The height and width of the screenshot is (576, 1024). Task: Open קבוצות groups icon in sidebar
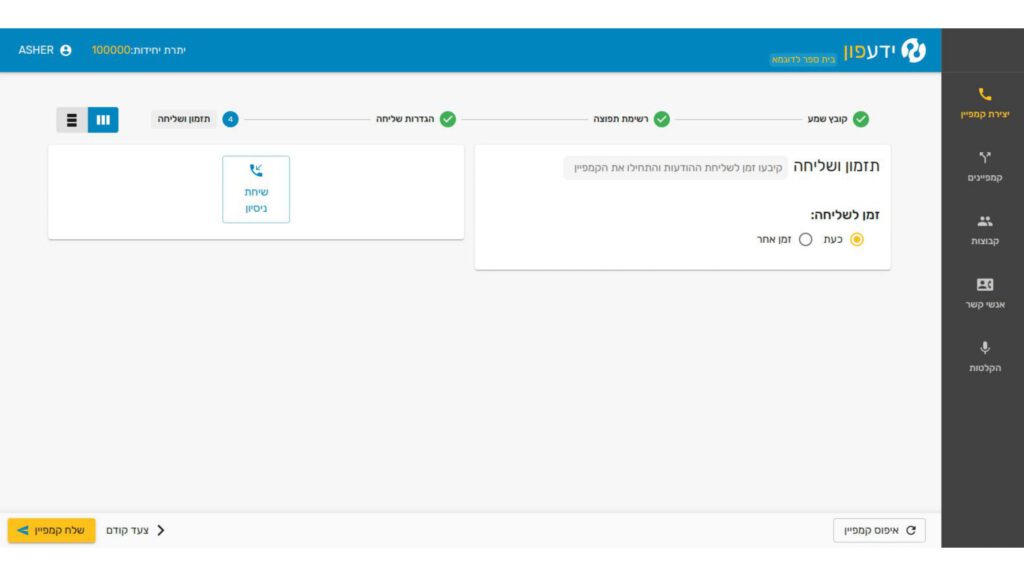(x=984, y=221)
